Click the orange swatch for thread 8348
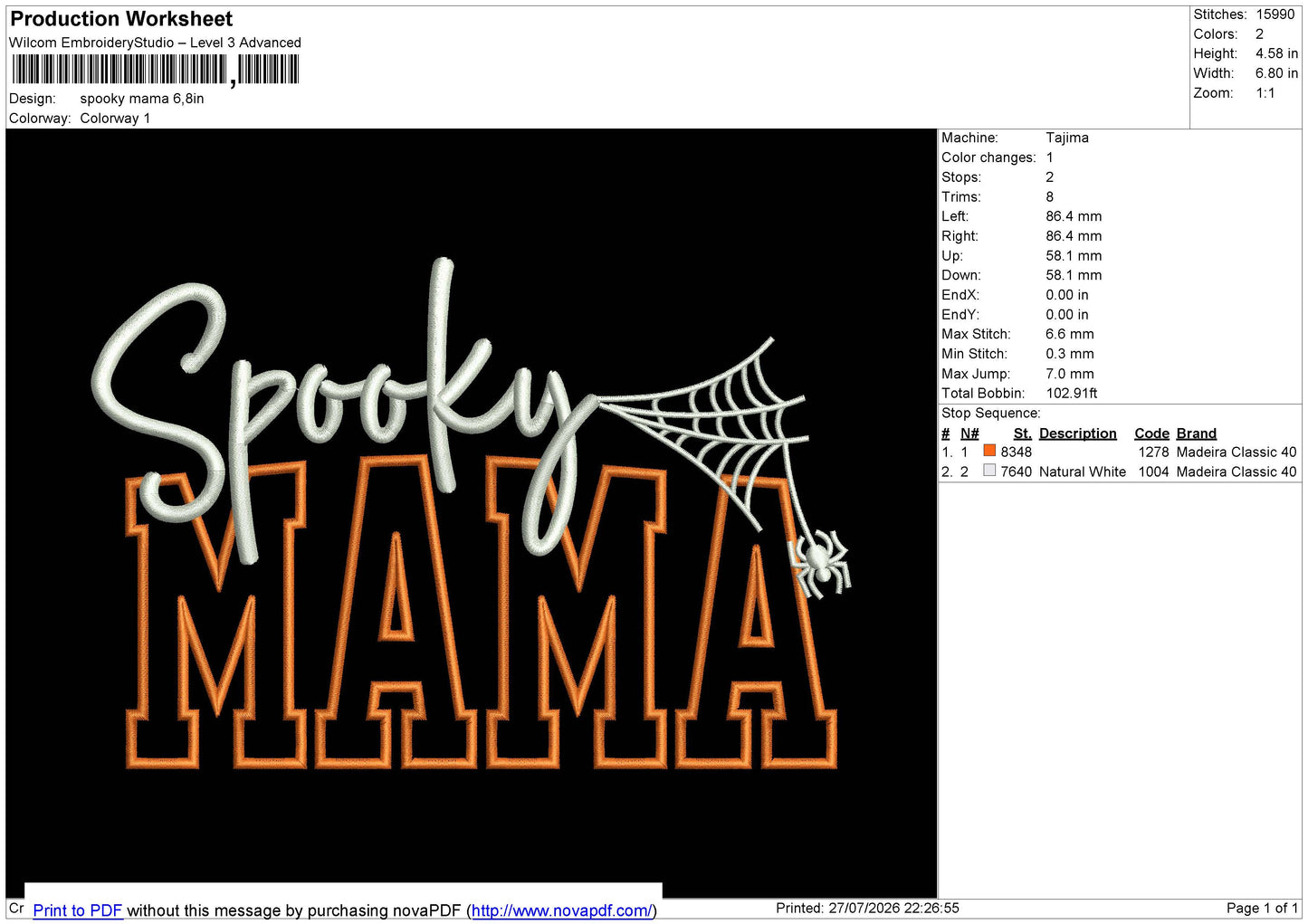The image size is (1308, 924). pyautogui.click(x=989, y=451)
